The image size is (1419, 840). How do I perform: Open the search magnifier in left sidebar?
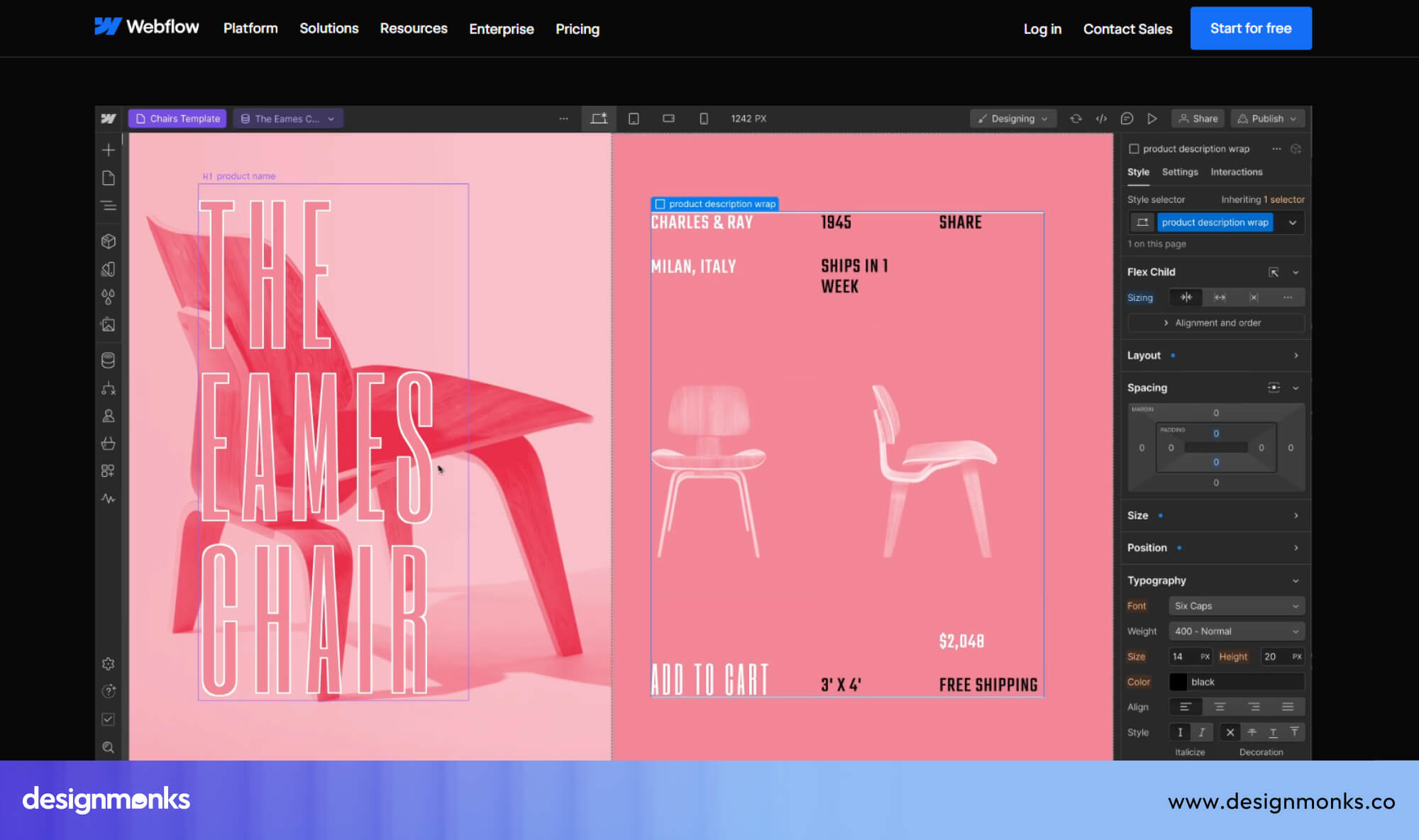[x=109, y=747]
